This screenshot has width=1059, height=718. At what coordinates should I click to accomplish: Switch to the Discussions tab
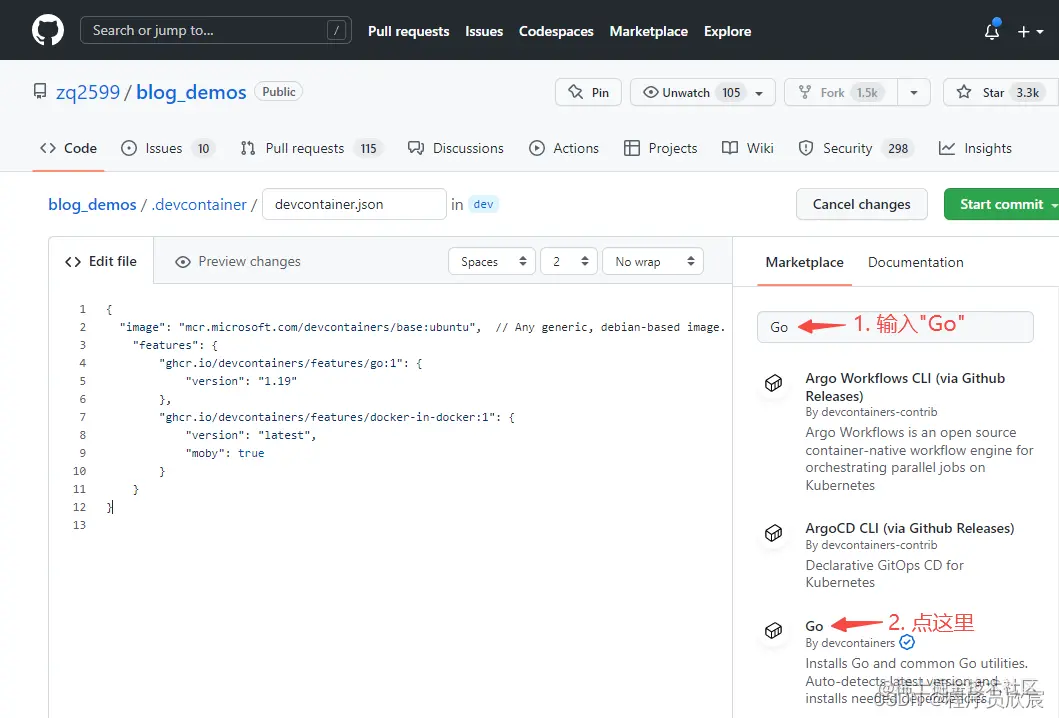(x=456, y=148)
